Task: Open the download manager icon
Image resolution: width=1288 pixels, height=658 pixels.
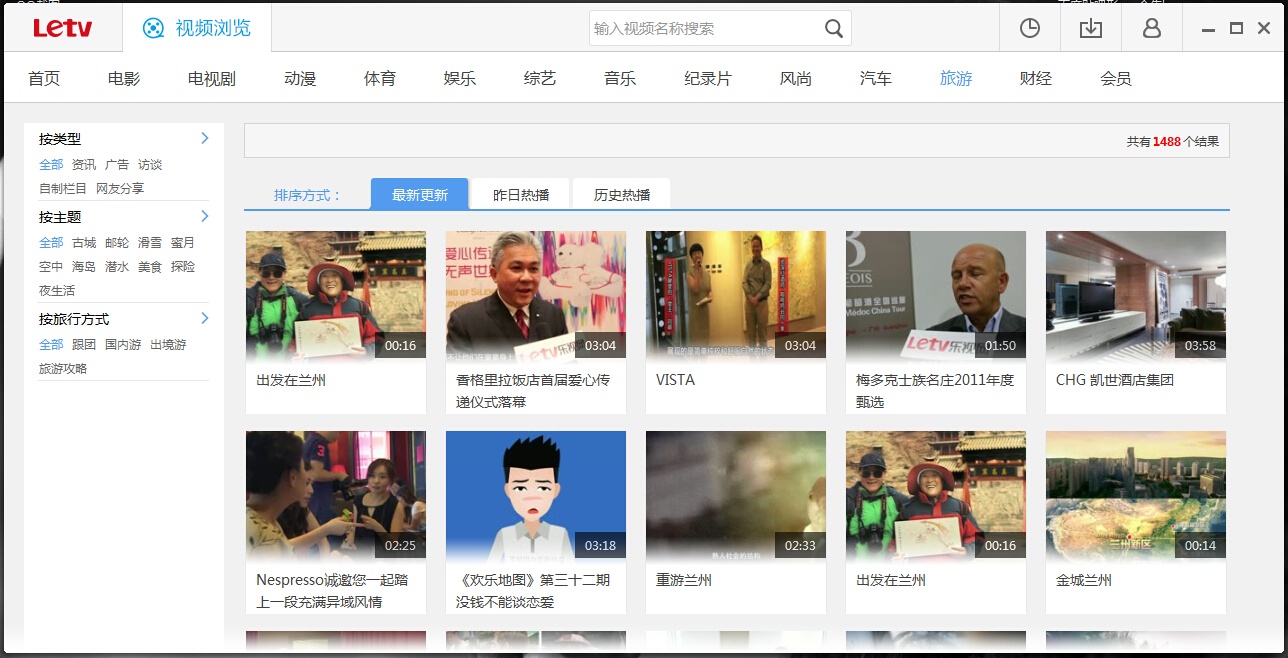Action: (x=1090, y=28)
